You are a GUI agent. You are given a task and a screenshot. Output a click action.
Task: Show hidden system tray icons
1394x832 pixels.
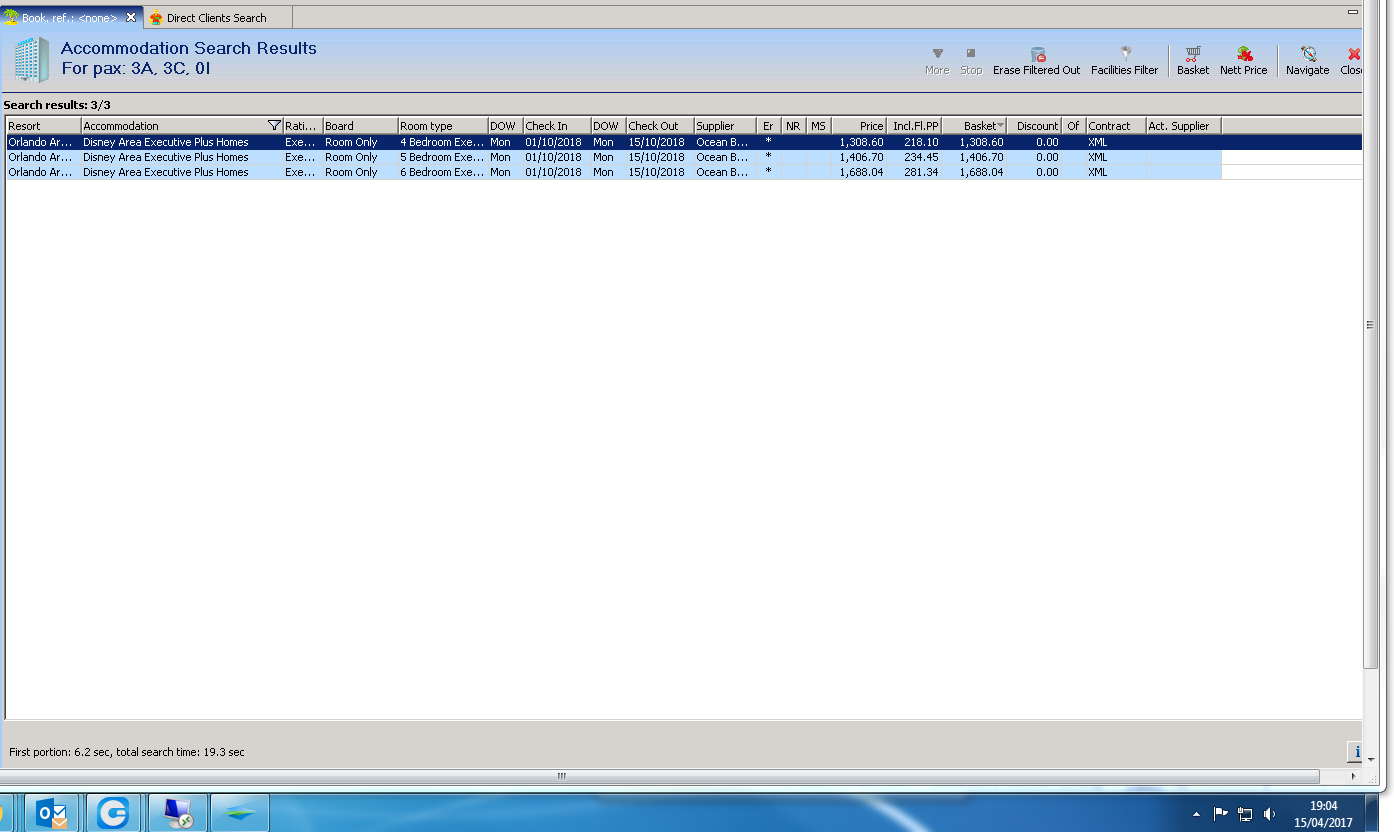(1197, 814)
